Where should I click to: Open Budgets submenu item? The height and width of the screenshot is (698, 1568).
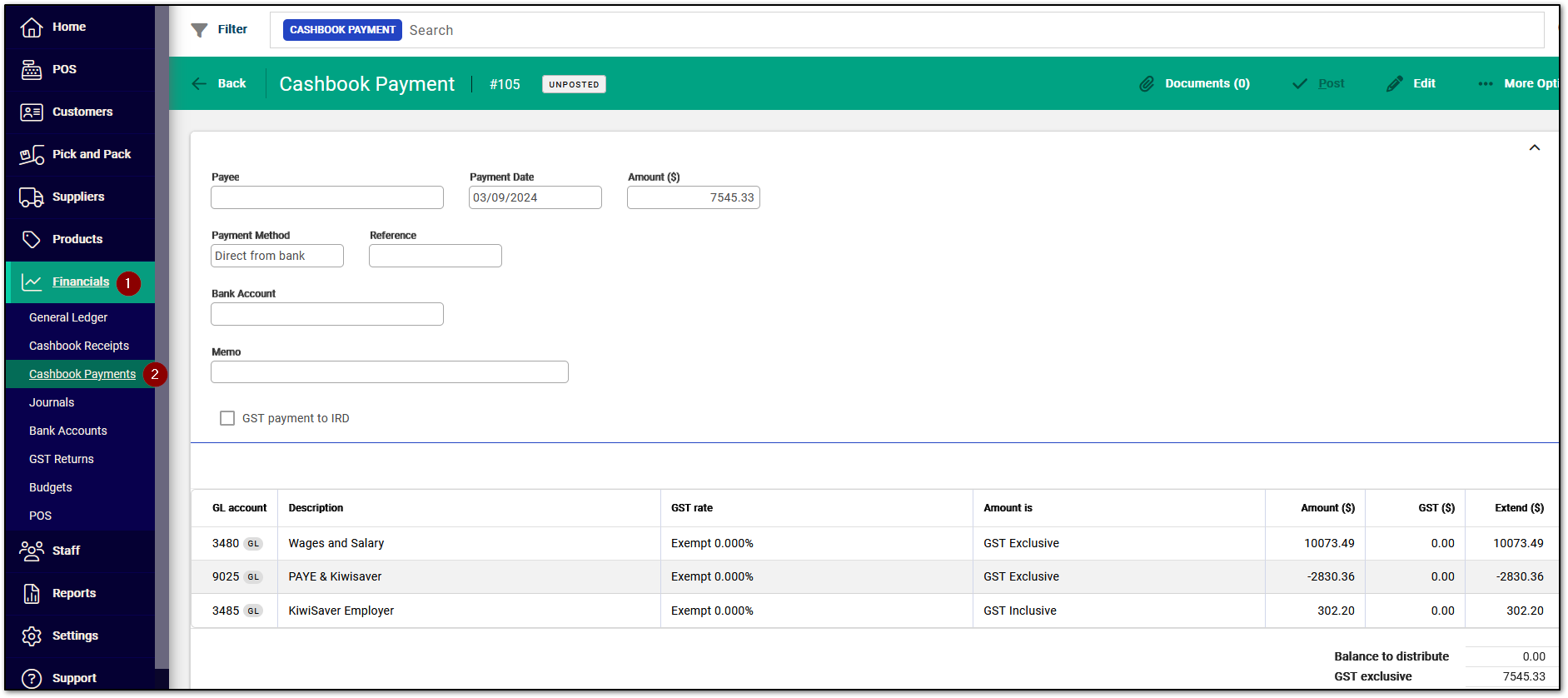coord(51,487)
